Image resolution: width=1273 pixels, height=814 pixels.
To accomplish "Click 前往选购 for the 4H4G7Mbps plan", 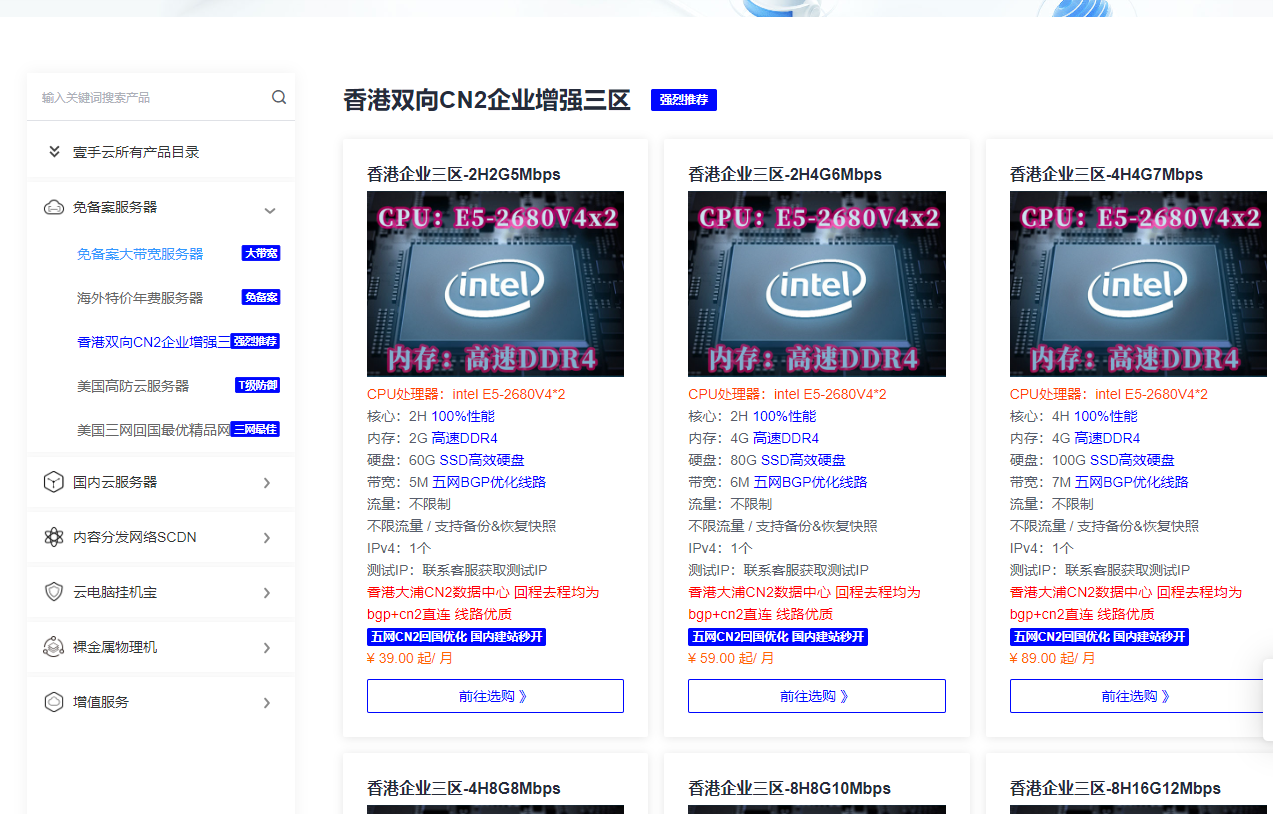I will (x=1138, y=696).
